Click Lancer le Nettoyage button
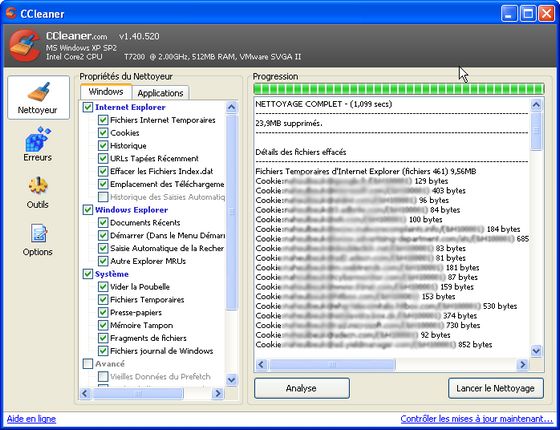Viewport: 560px width, 430px height. coord(496,388)
